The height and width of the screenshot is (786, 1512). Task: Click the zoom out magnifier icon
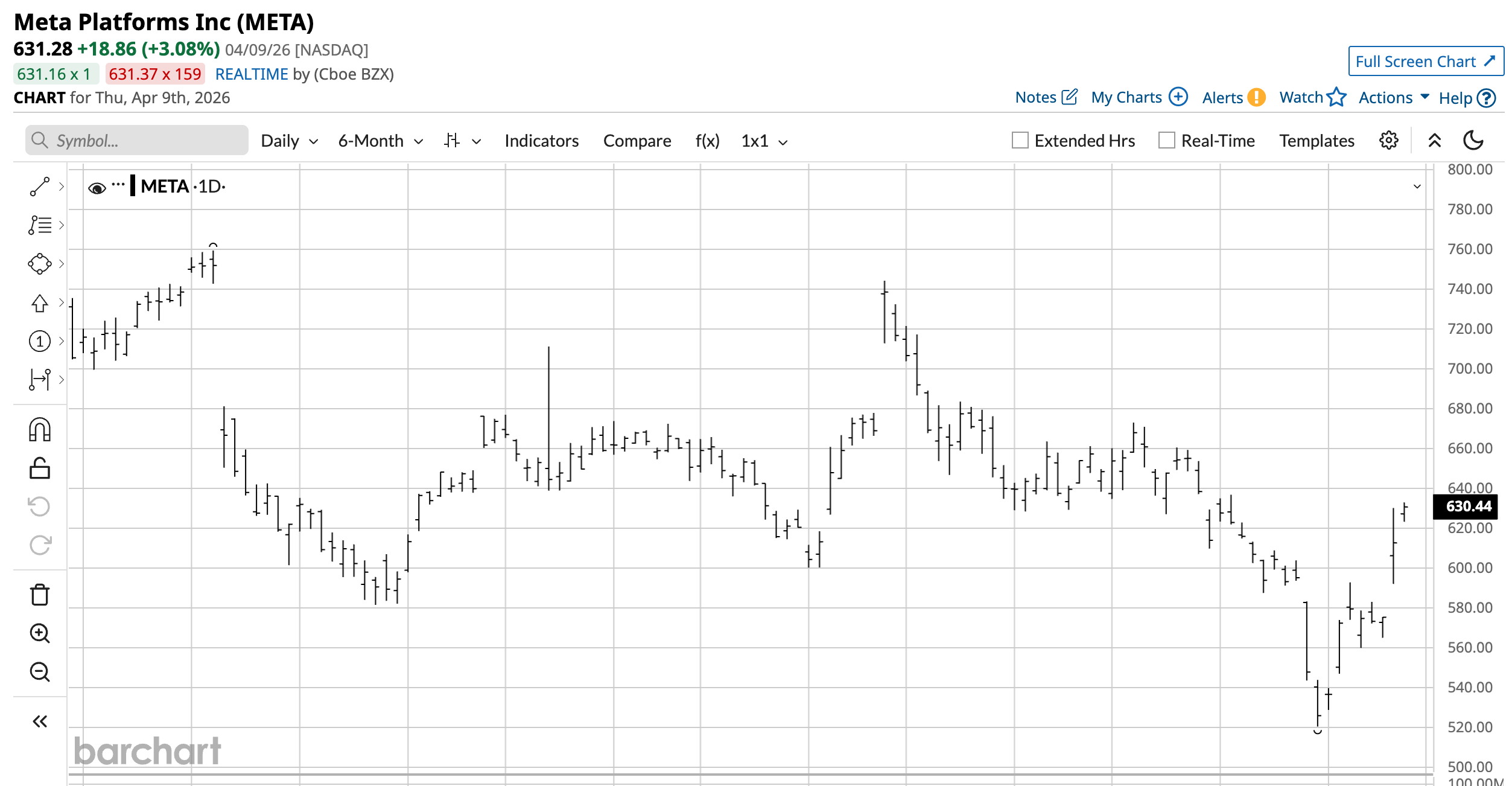pos(40,671)
